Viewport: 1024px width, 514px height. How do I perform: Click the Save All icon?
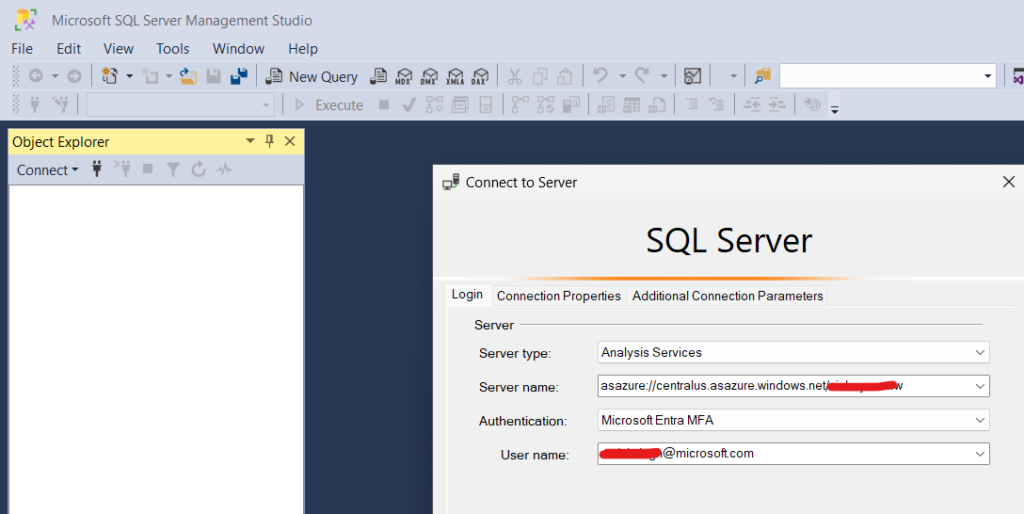pos(239,76)
